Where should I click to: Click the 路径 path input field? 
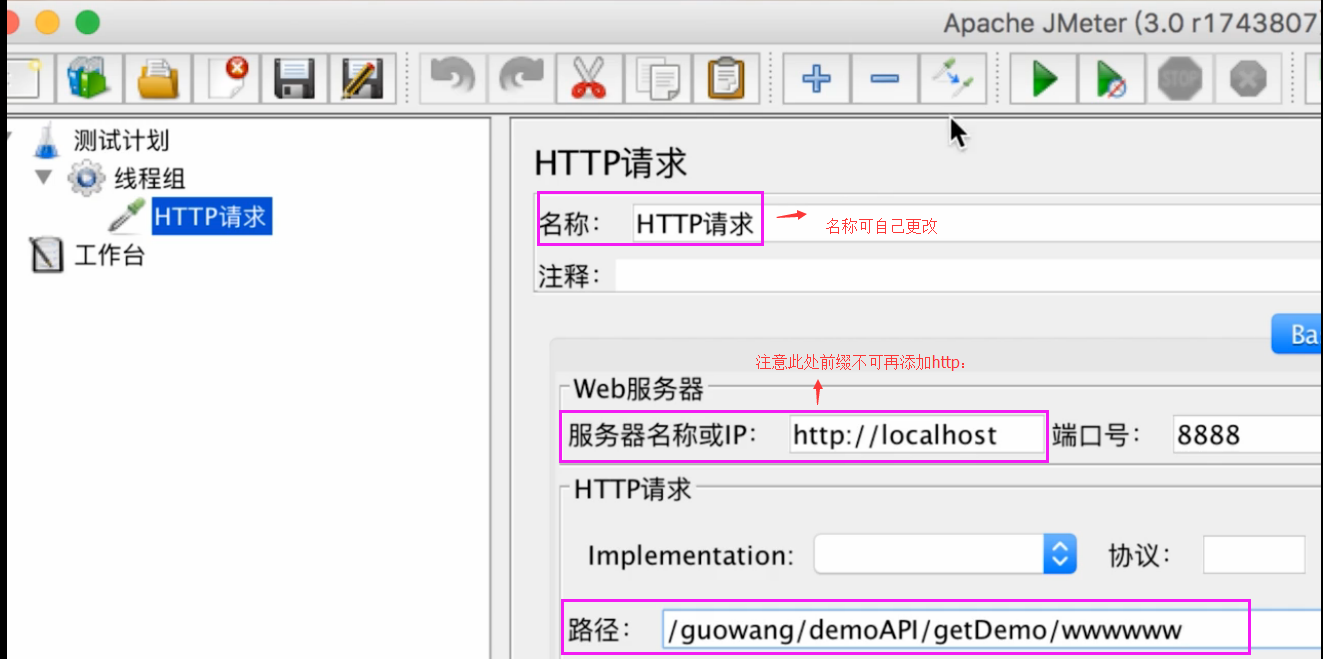(992, 630)
